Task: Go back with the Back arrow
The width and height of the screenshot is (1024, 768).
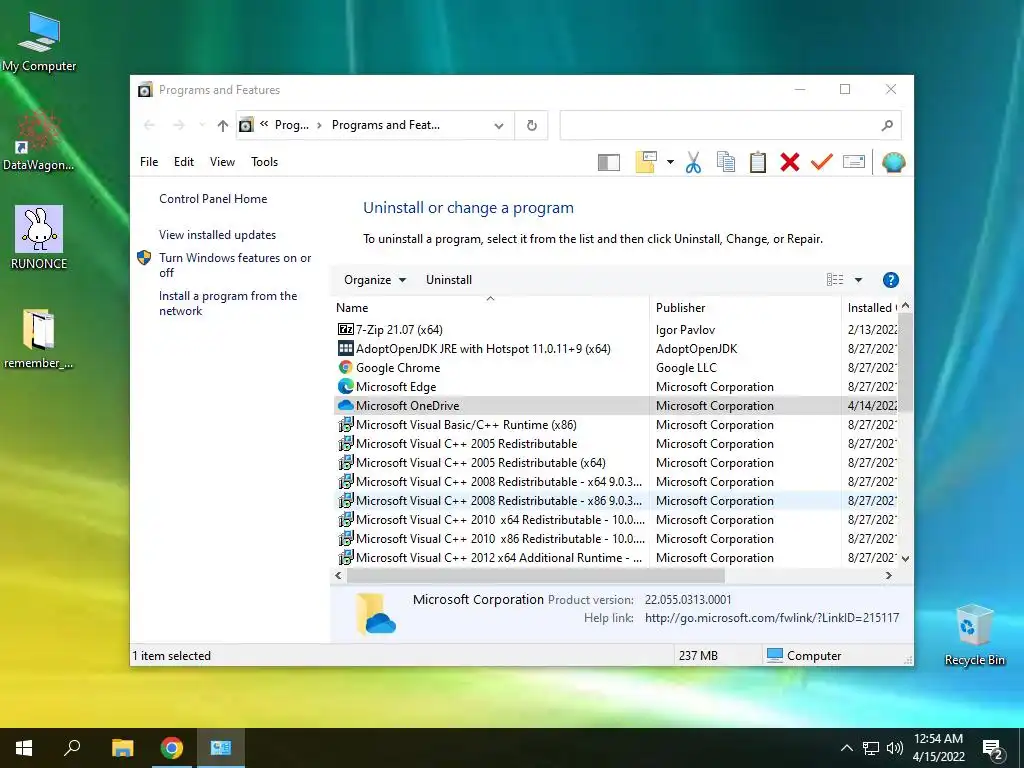Action: (x=149, y=125)
